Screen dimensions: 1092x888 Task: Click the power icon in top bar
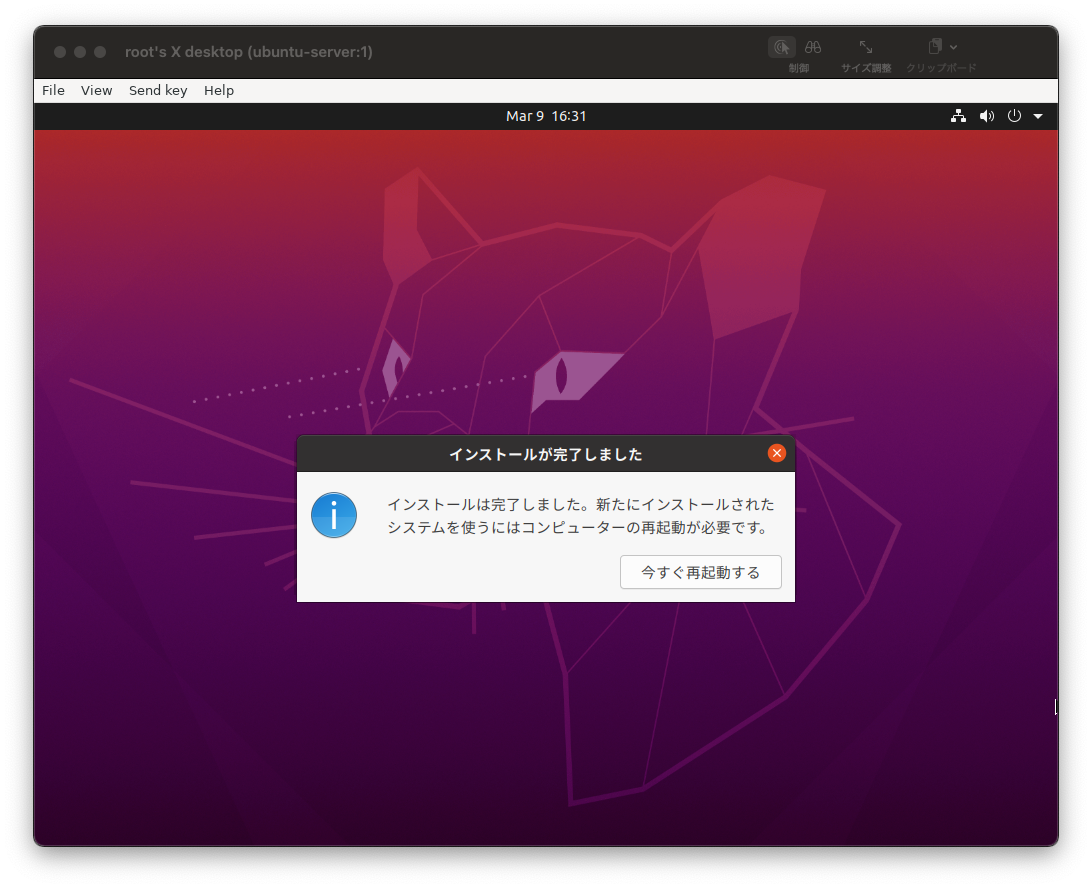tap(1014, 116)
